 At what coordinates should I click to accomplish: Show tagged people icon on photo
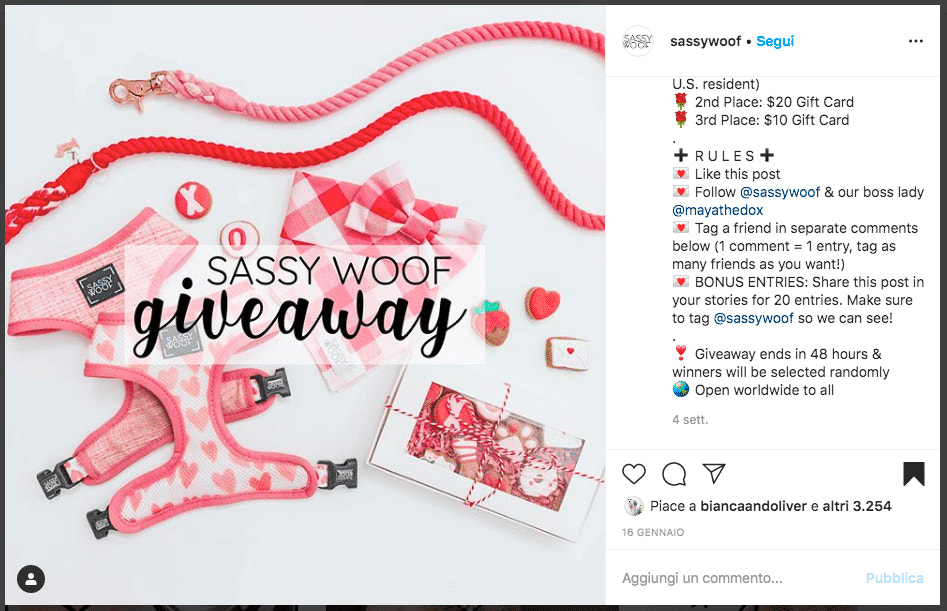click(x=31, y=579)
